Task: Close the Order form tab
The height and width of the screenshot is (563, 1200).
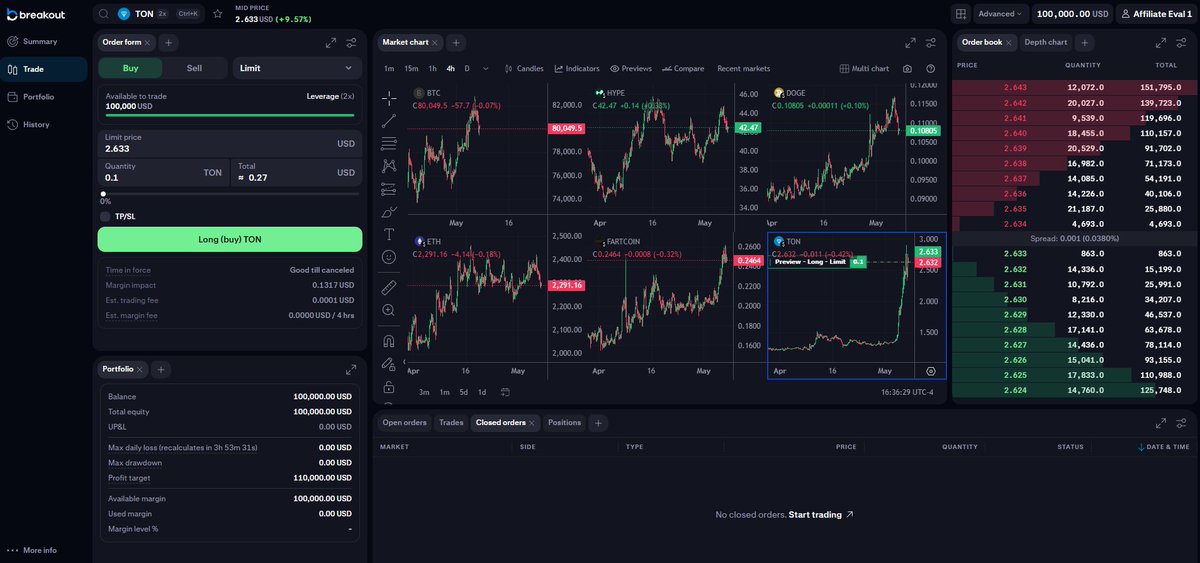Action: pyautogui.click(x=148, y=43)
